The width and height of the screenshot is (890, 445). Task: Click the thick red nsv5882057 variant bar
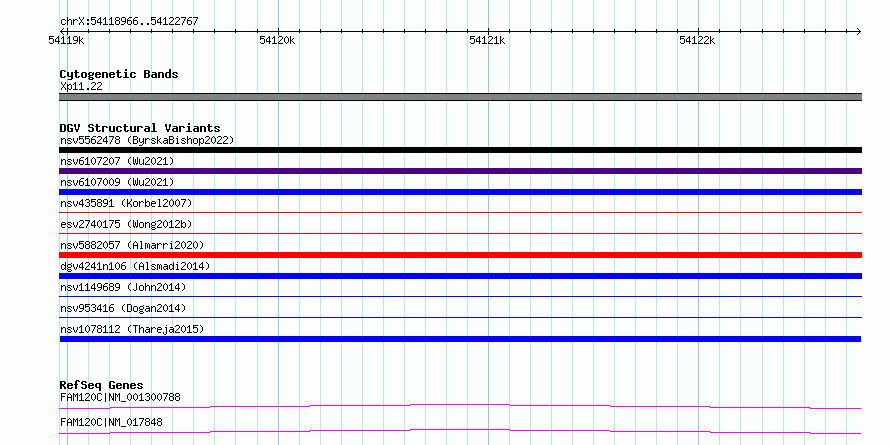pos(460,255)
